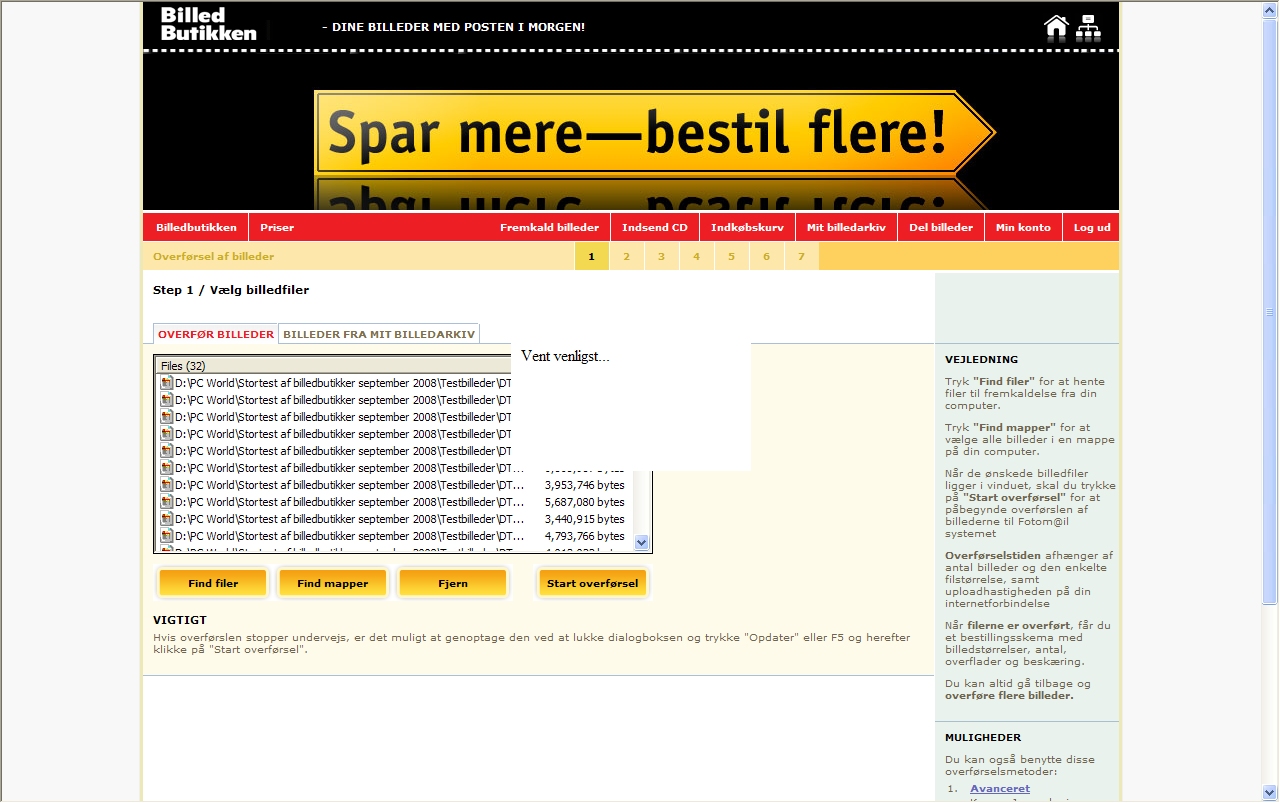Click the Find filer button

point(212,582)
